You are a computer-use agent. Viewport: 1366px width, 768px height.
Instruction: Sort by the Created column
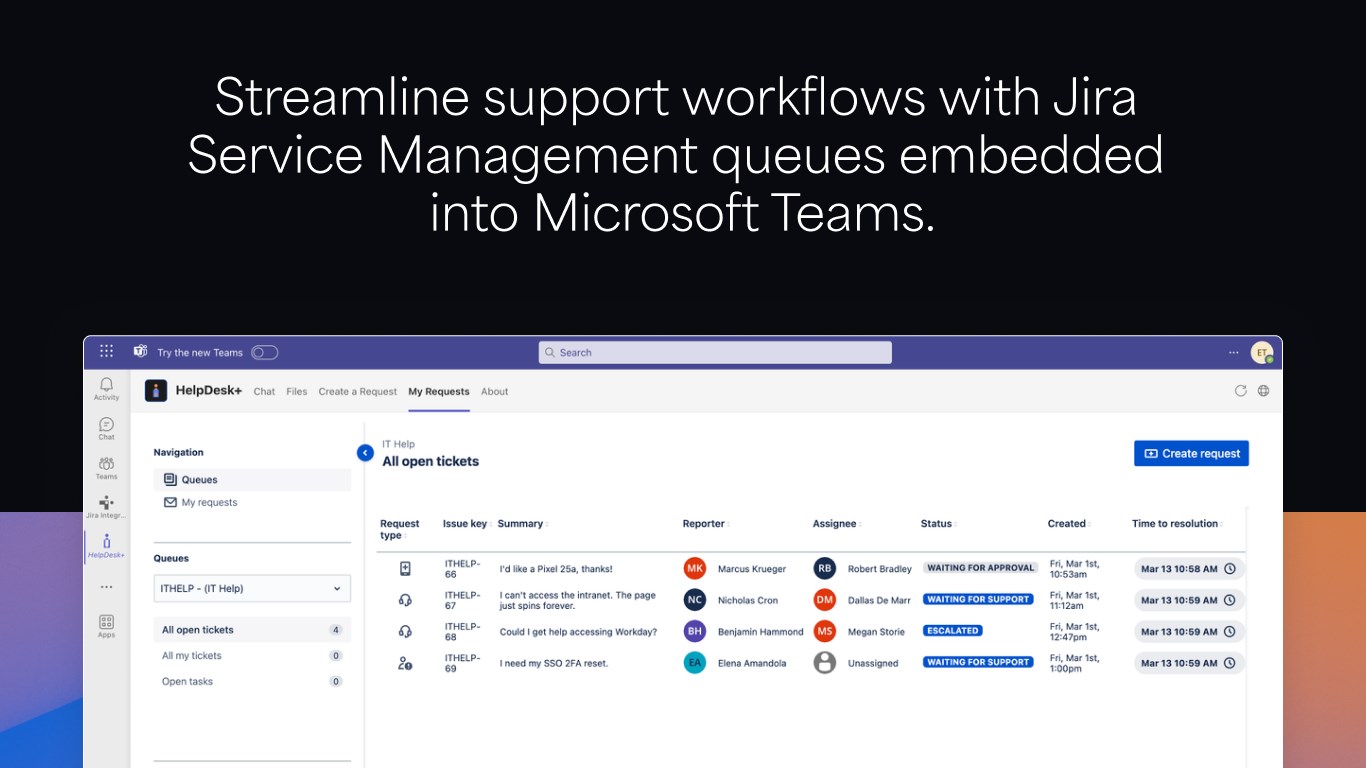pyautogui.click(x=1068, y=524)
